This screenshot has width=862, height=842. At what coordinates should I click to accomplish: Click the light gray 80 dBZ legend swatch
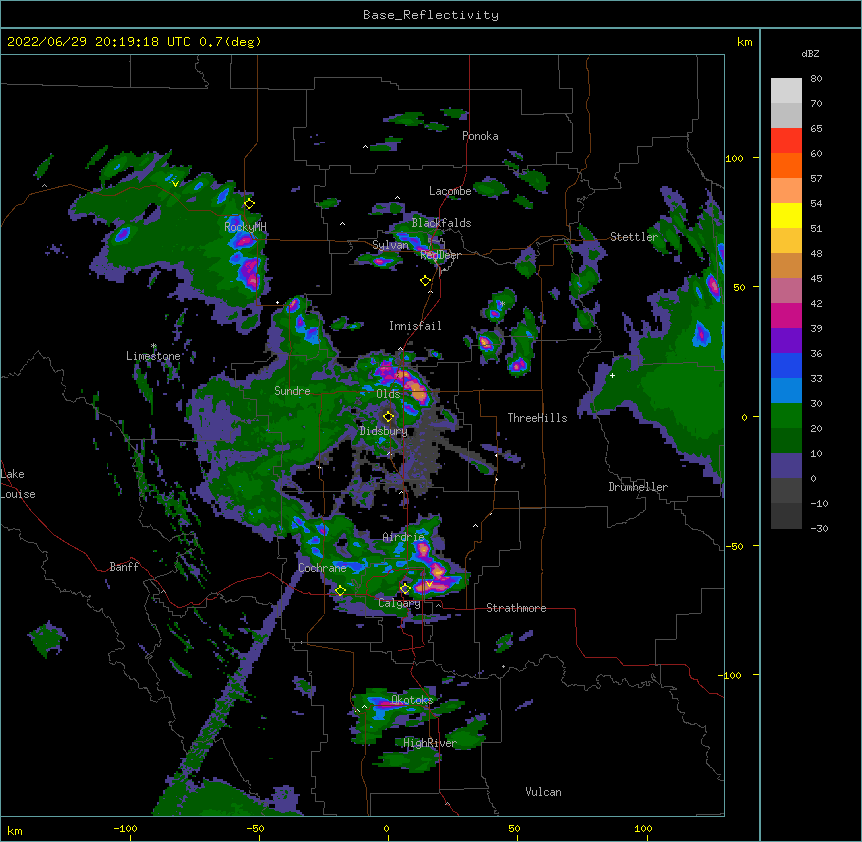click(x=786, y=91)
